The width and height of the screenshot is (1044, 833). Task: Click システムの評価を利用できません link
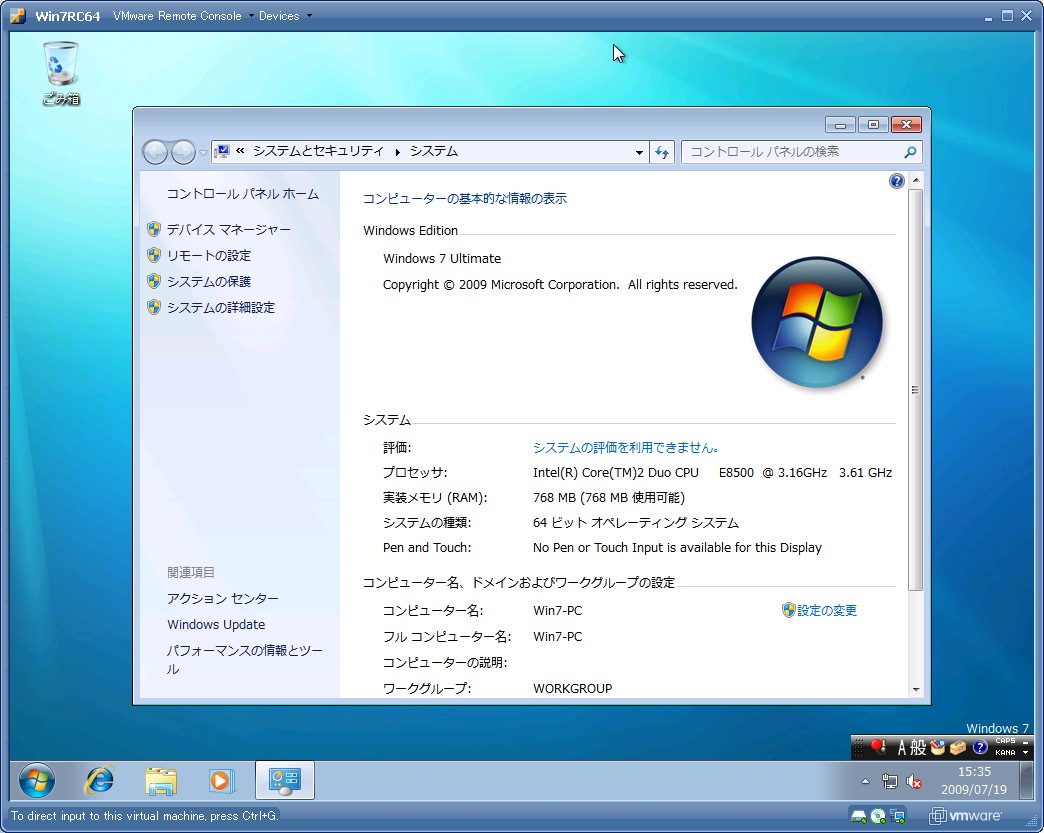(625, 447)
